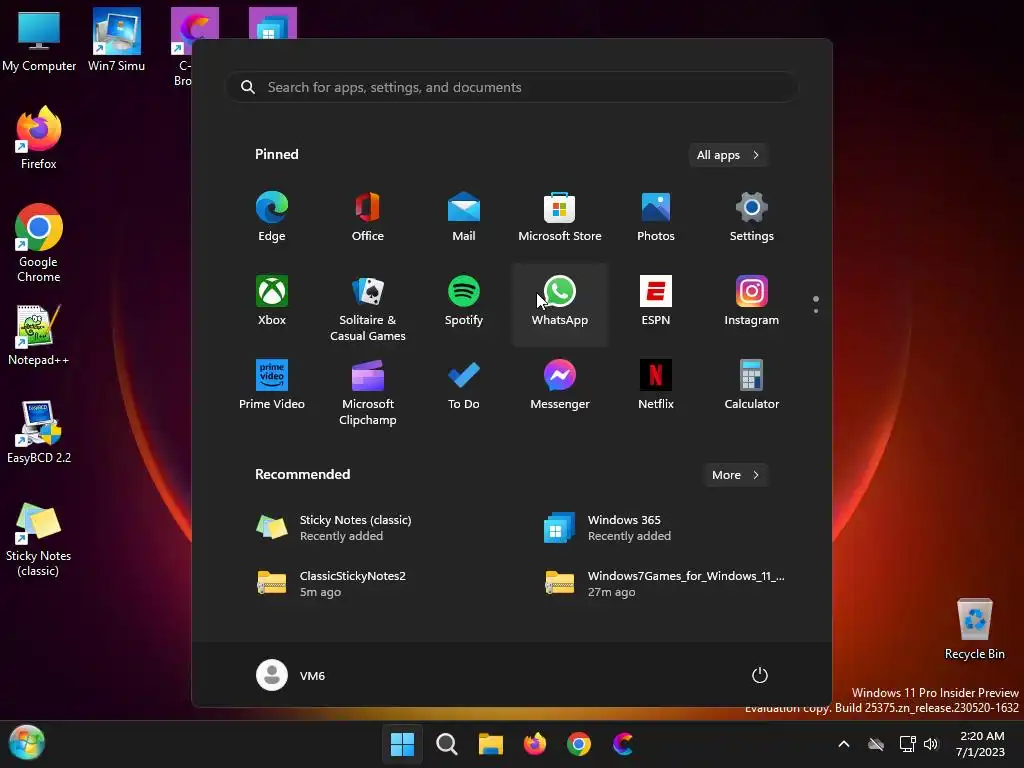
Task: Open the To Do app
Action: [464, 385]
